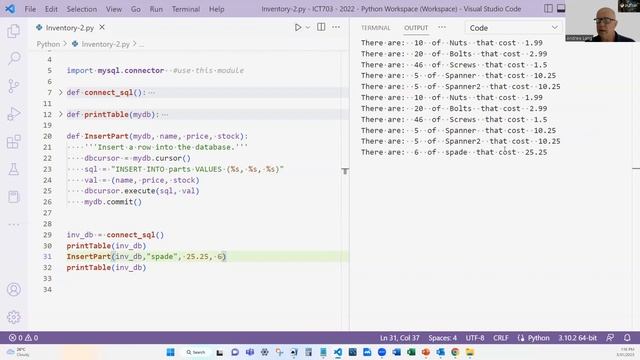Close the Inventory-2.py tab
This screenshot has width=640, height=360.
(102, 27)
